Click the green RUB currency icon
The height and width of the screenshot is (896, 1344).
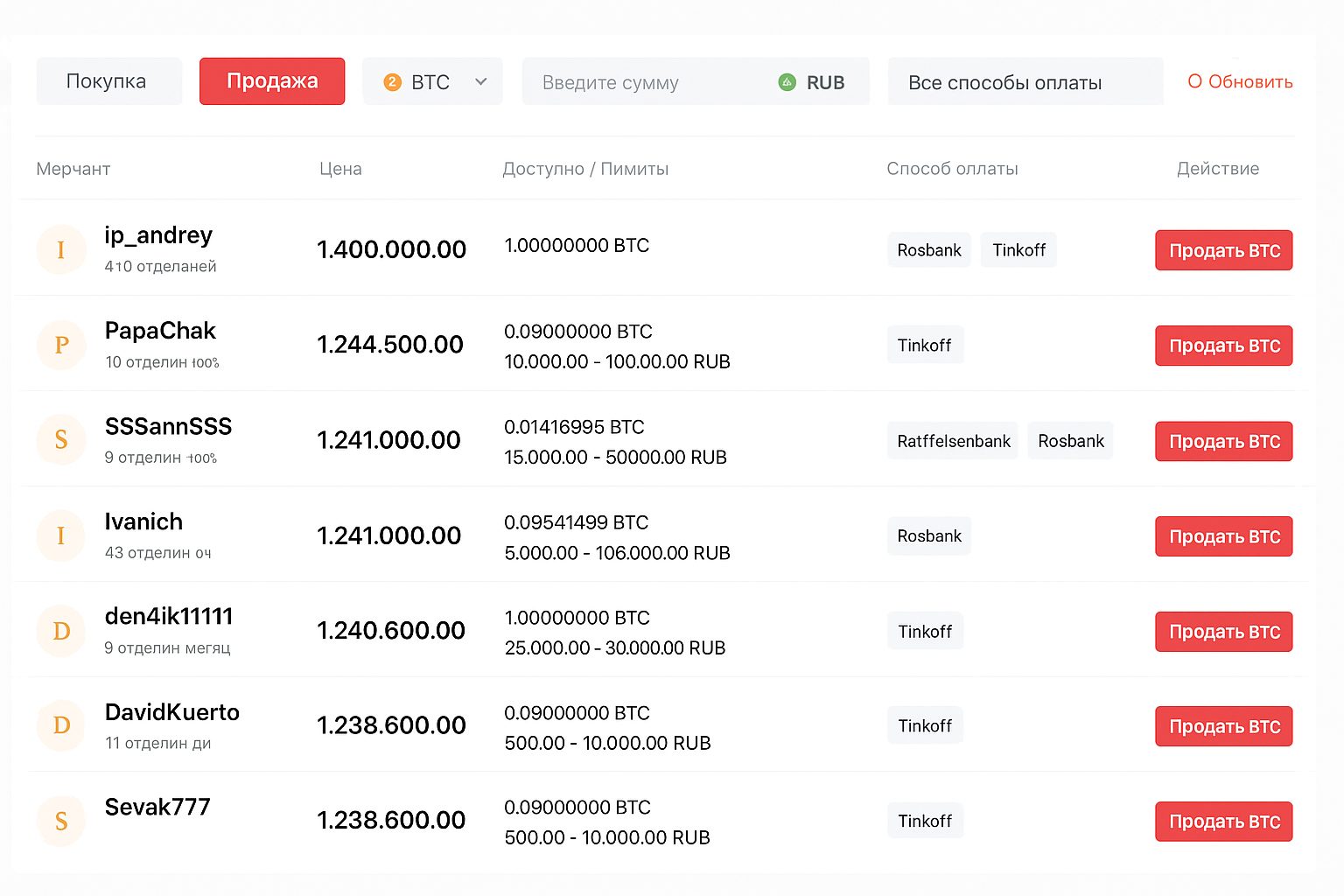point(787,82)
